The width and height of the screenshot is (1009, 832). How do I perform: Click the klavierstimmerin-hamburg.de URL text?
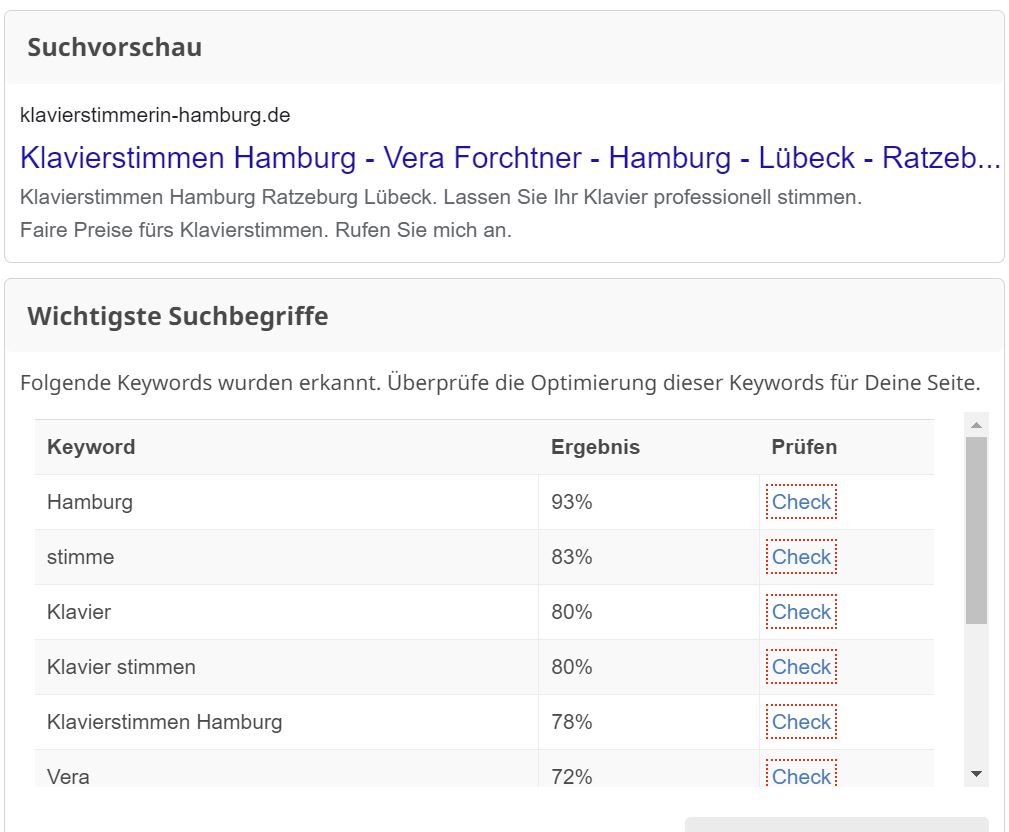point(155,115)
